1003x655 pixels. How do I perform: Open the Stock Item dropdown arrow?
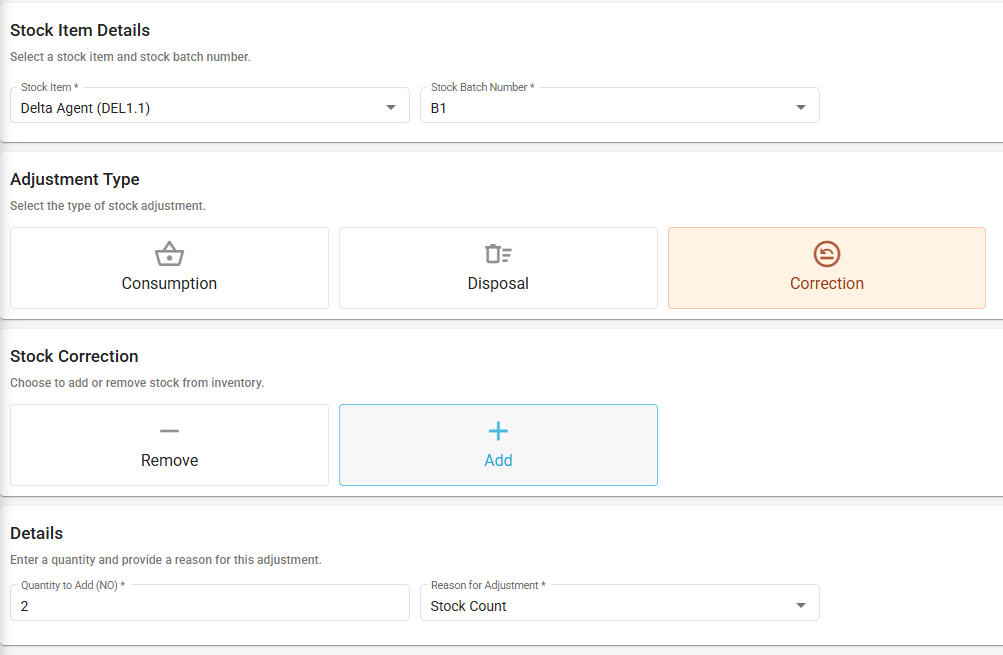click(x=391, y=107)
